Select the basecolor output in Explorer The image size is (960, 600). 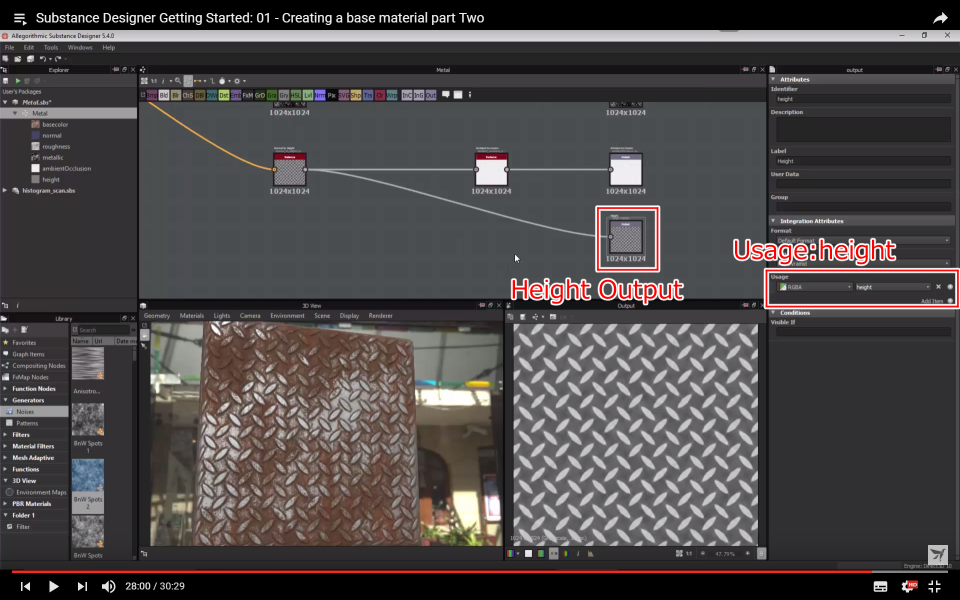click(55, 124)
